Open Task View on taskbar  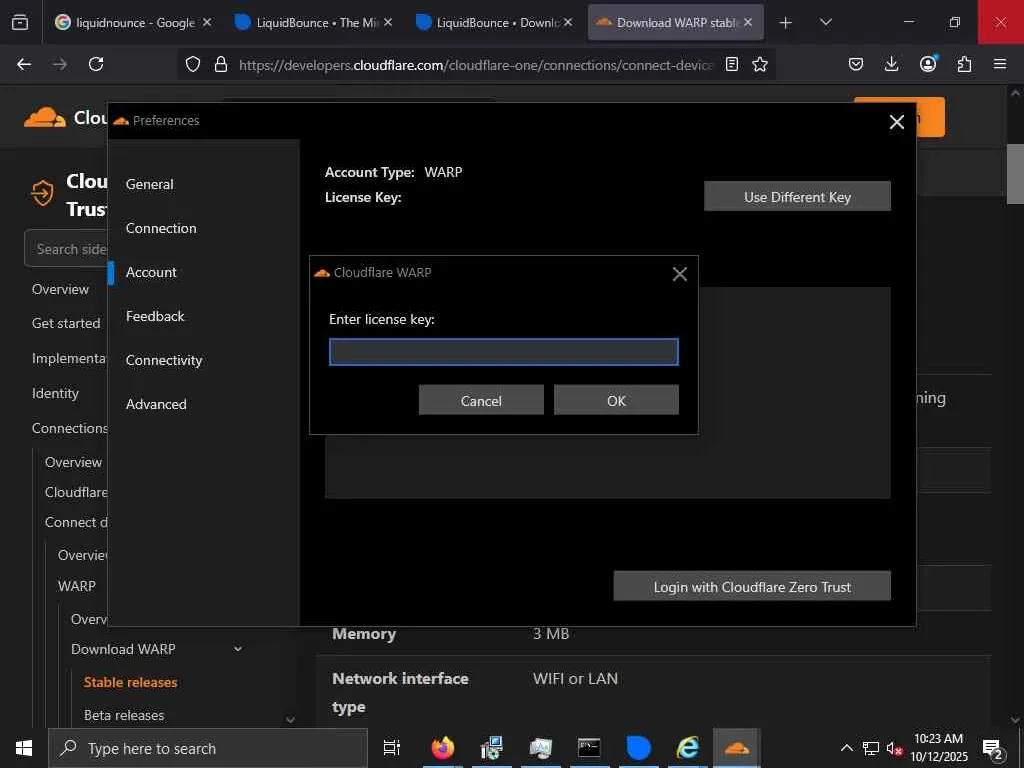point(391,748)
